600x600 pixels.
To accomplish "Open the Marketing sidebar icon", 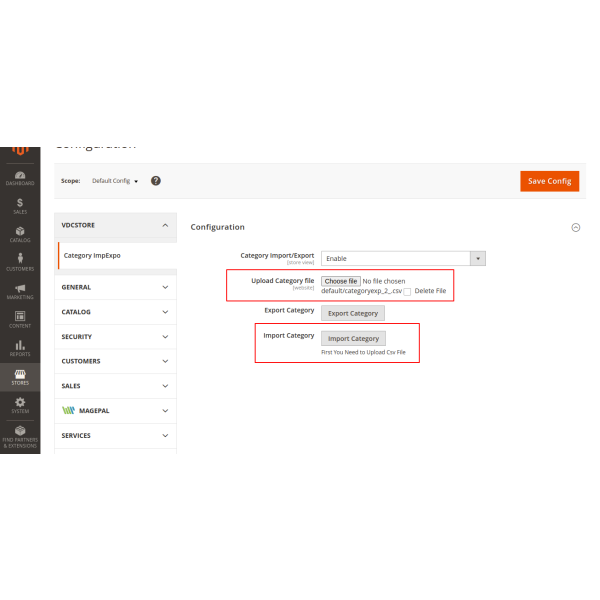I will 20,291.
